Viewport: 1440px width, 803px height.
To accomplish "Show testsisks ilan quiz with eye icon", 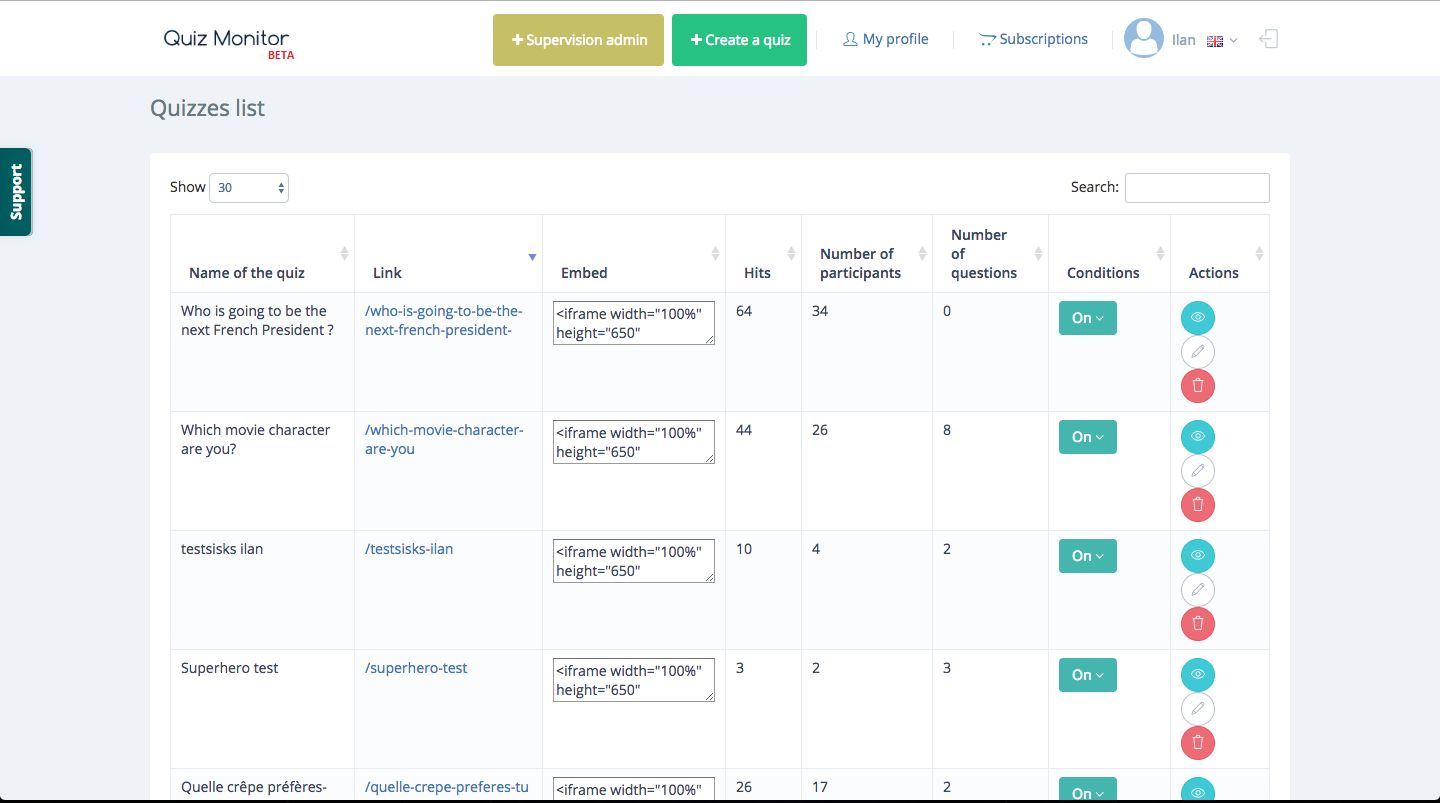I will coord(1197,556).
